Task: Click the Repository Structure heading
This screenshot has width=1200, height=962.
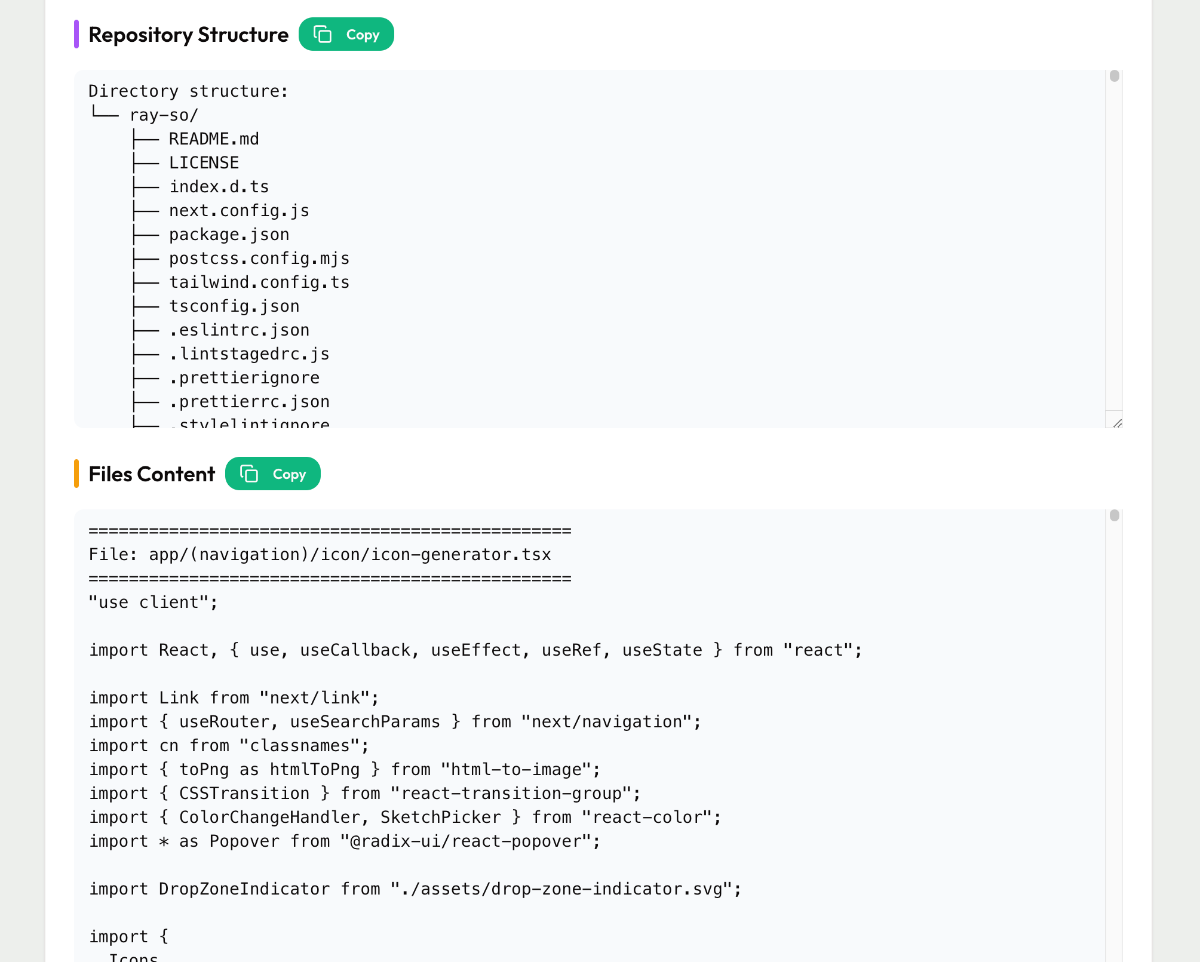Action: (x=188, y=34)
